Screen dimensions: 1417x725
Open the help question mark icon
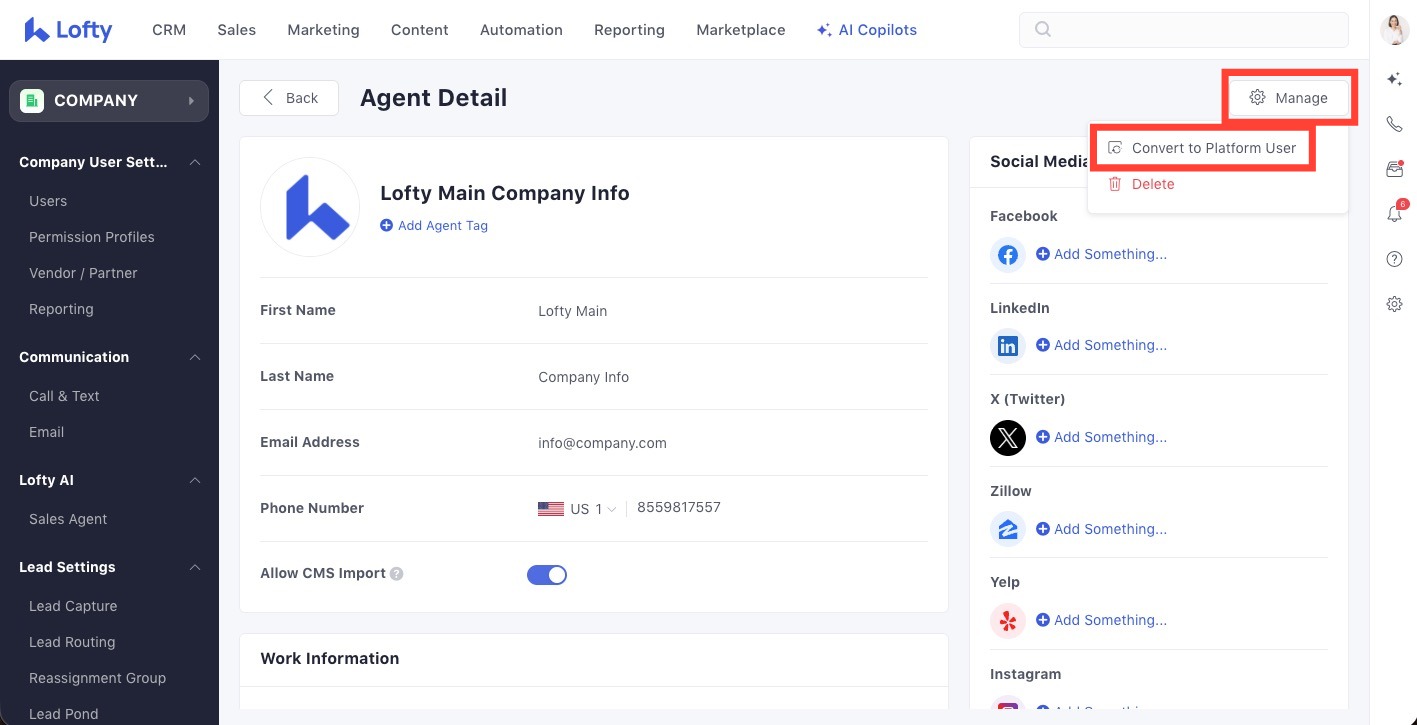tap(1394, 259)
